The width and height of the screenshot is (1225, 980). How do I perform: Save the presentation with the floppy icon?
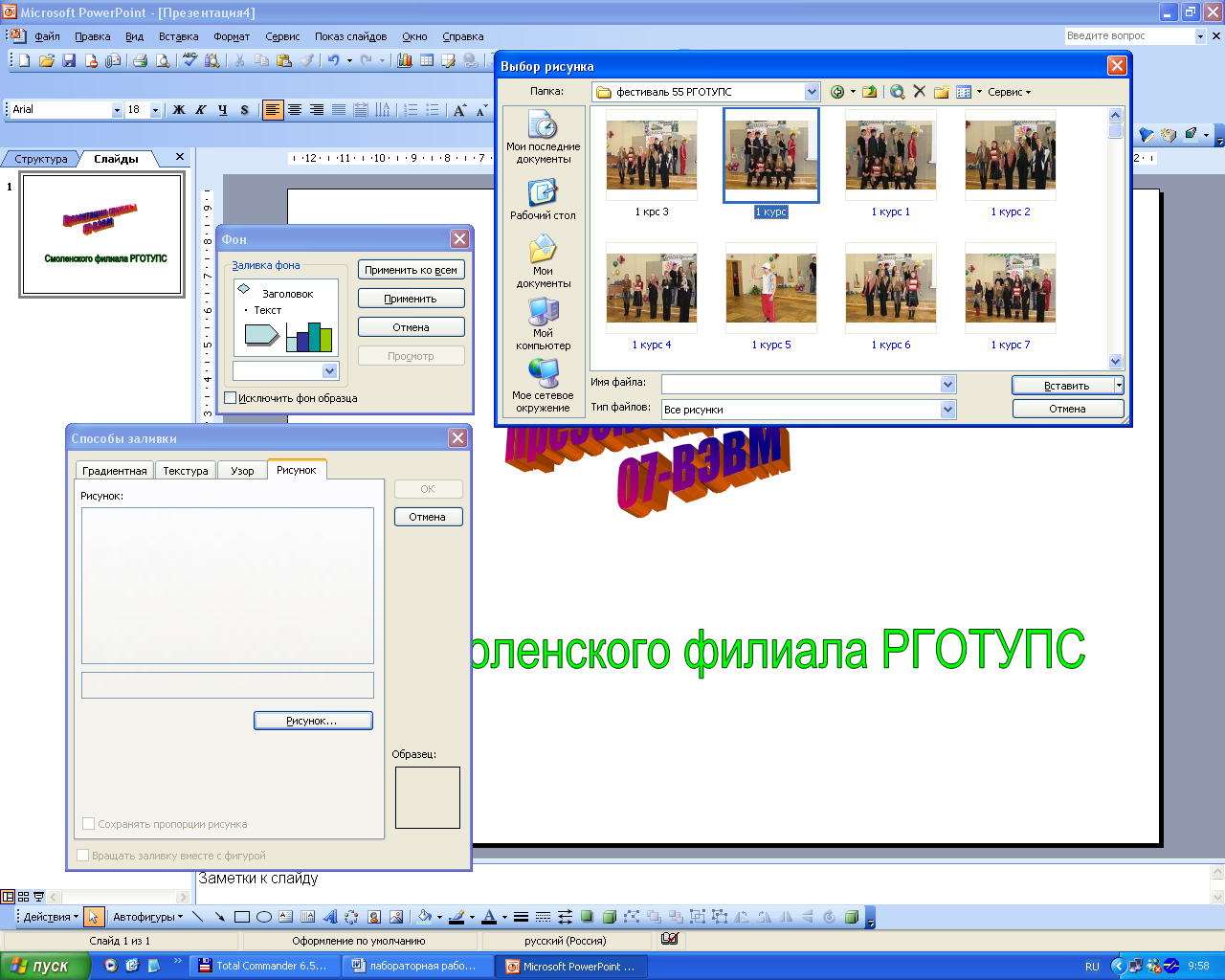tap(69, 60)
